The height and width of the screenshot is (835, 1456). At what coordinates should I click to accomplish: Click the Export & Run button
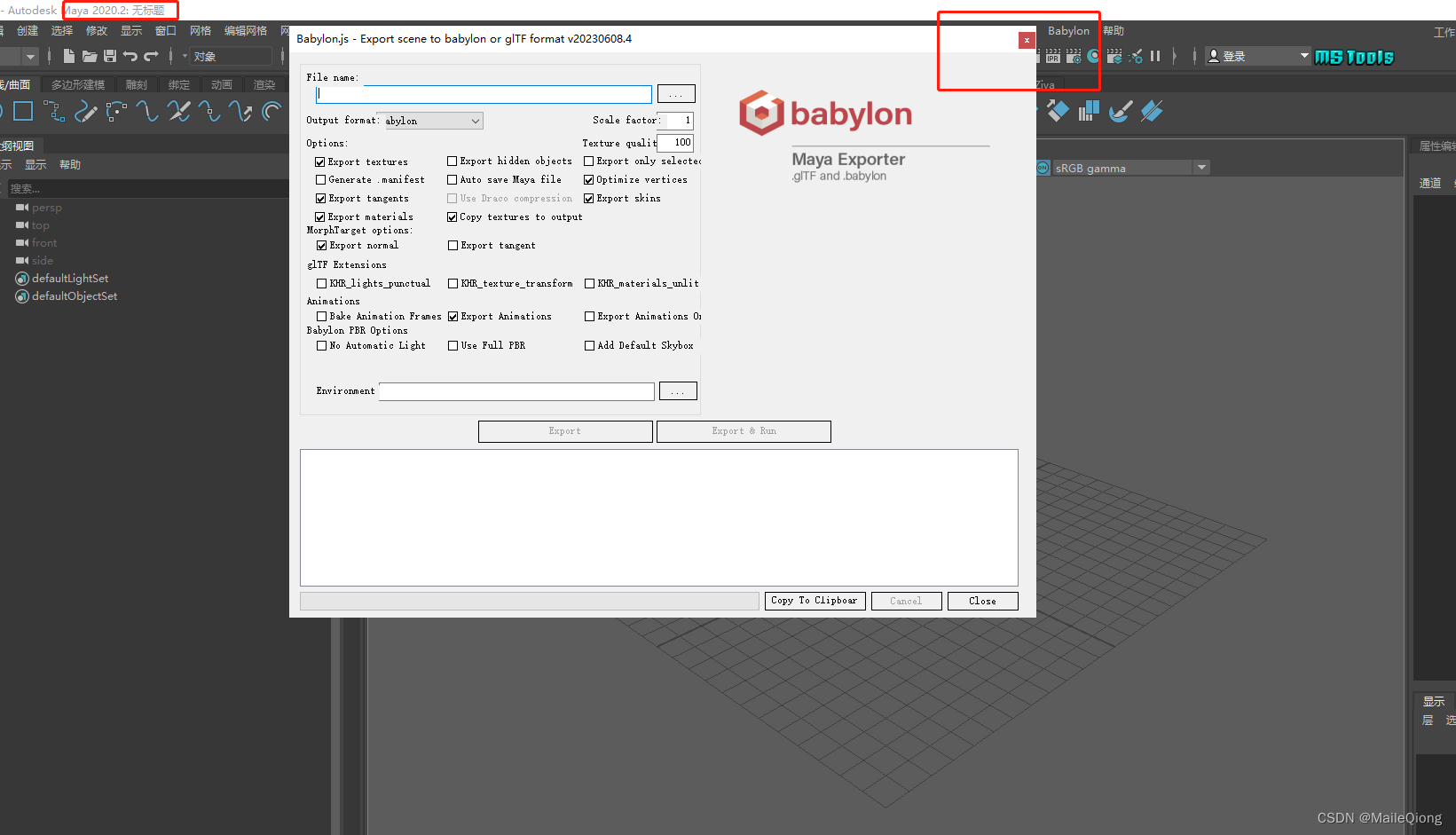(x=744, y=431)
